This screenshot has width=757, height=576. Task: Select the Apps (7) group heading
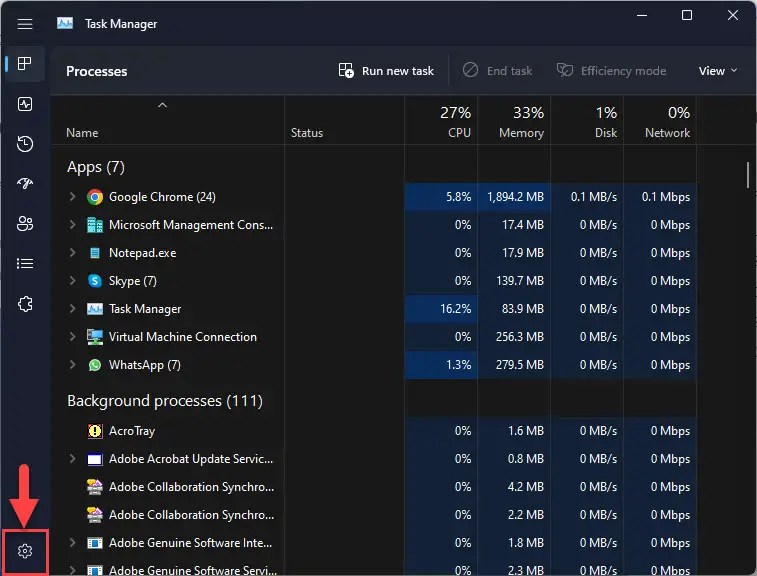(96, 167)
